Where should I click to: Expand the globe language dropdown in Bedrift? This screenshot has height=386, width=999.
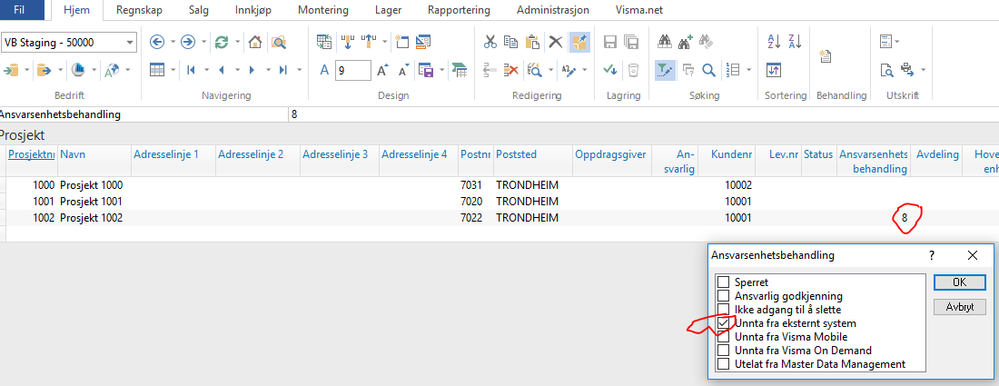pyautogui.click(x=128, y=70)
